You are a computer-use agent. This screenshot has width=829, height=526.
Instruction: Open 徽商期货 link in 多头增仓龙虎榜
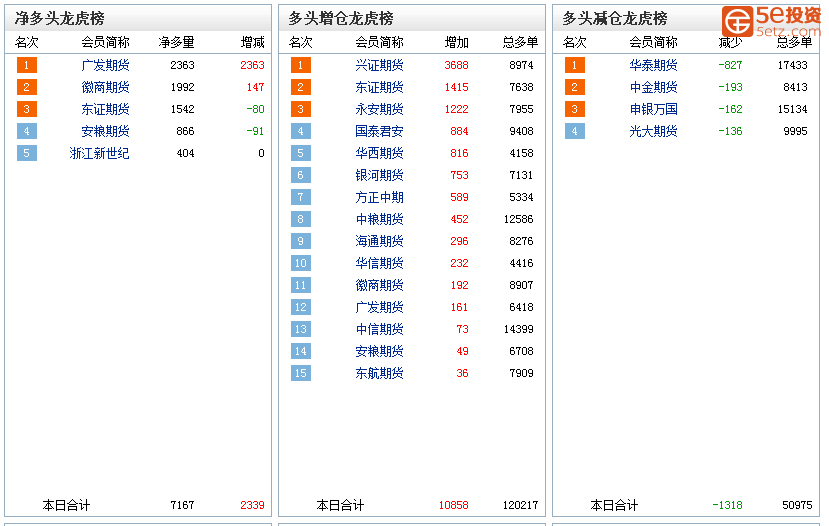pyautogui.click(x=379, y=285)
